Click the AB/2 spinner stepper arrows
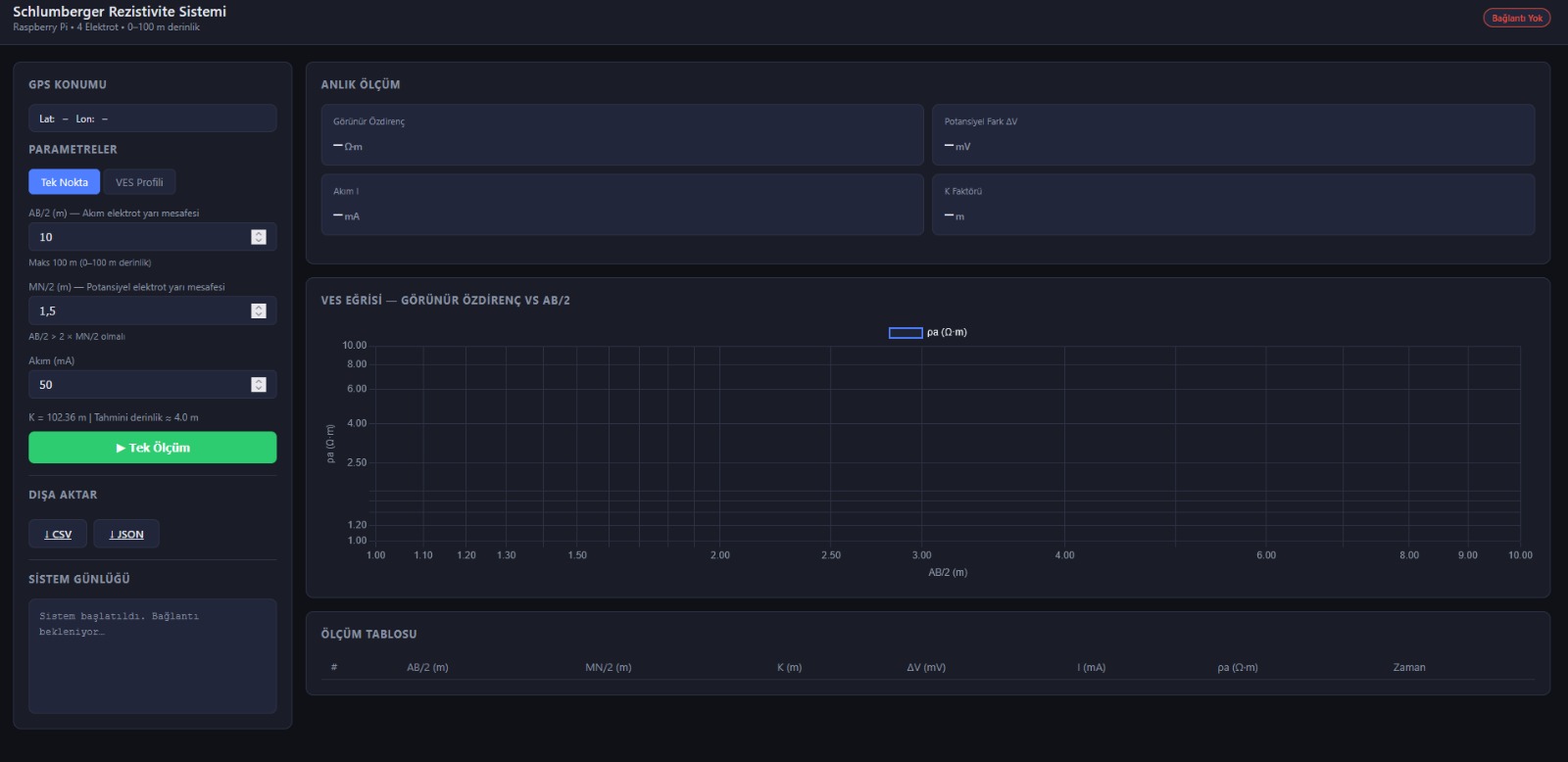 [259, 237]
